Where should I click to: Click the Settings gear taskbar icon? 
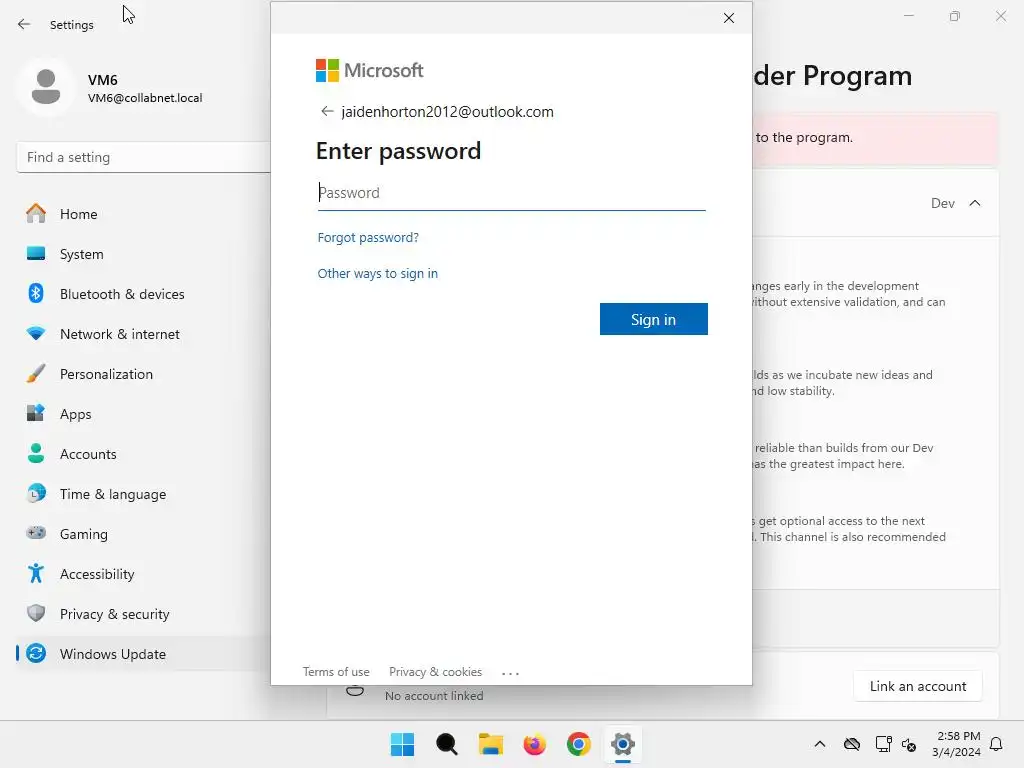[x=623, y=744]
